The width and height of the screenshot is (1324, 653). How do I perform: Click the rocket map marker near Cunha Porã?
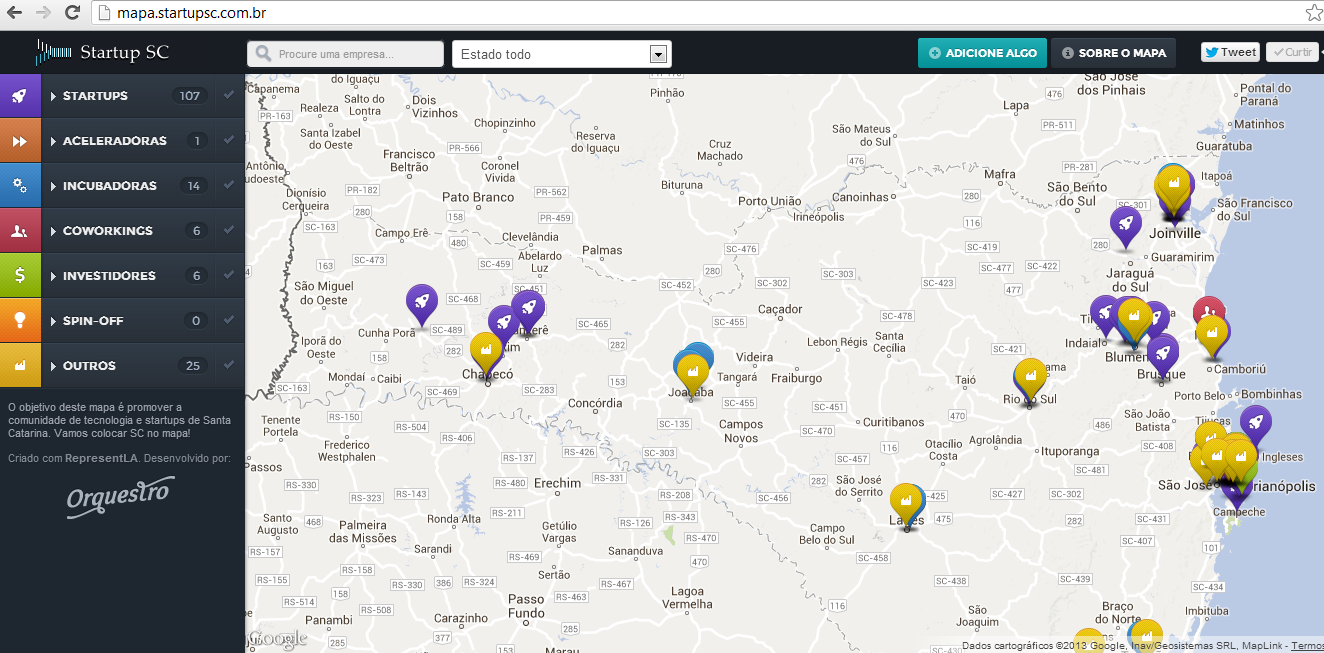421,301
